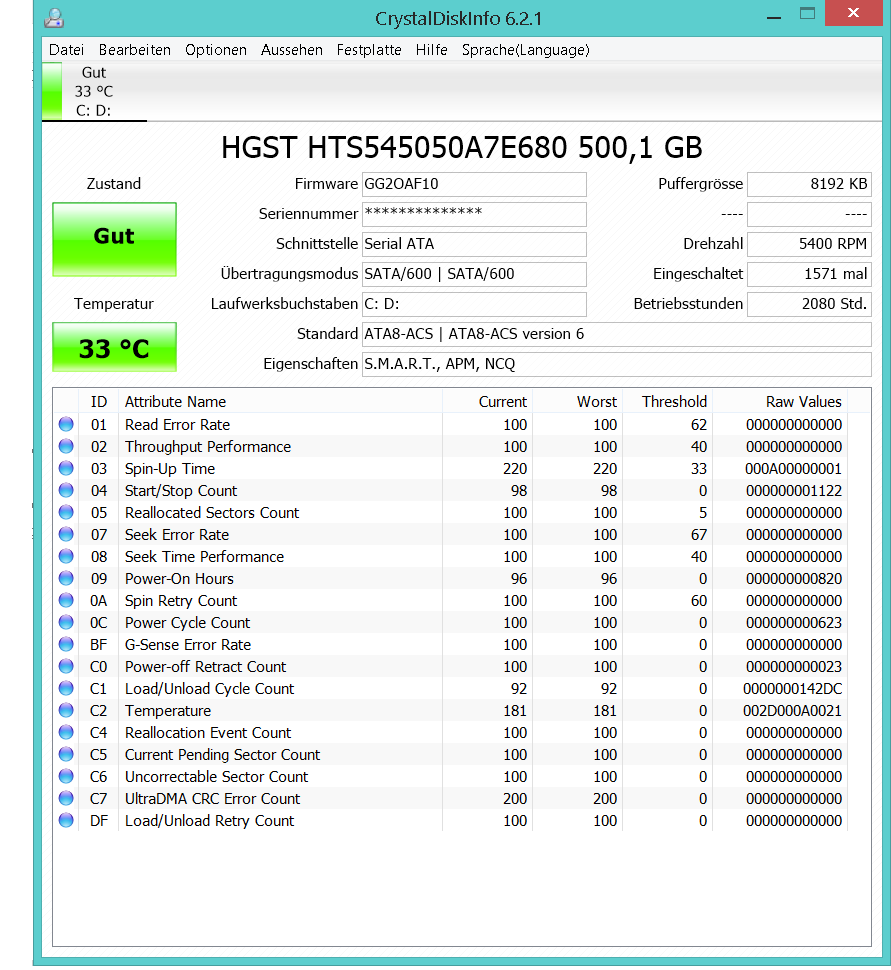
Task: Click status dot for Uncorrectable Sector Count
Action: point(66,776)
